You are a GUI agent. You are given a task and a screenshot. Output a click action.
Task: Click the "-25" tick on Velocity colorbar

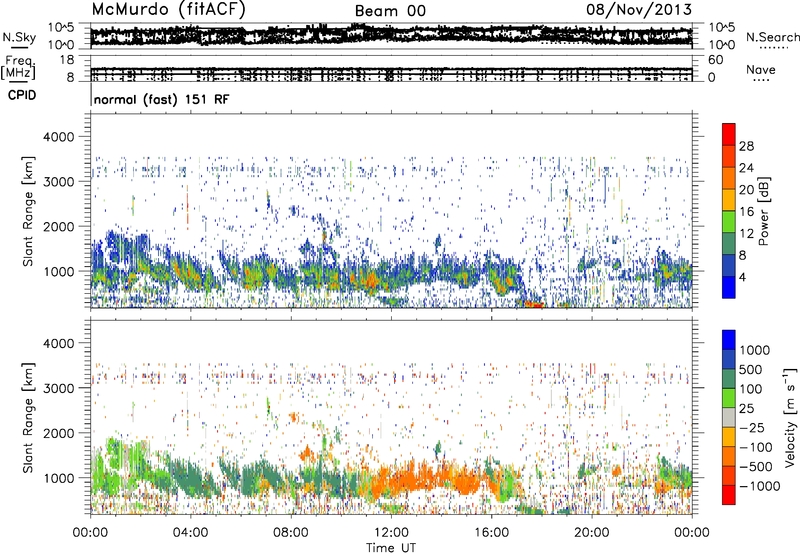tap(751, 428)
